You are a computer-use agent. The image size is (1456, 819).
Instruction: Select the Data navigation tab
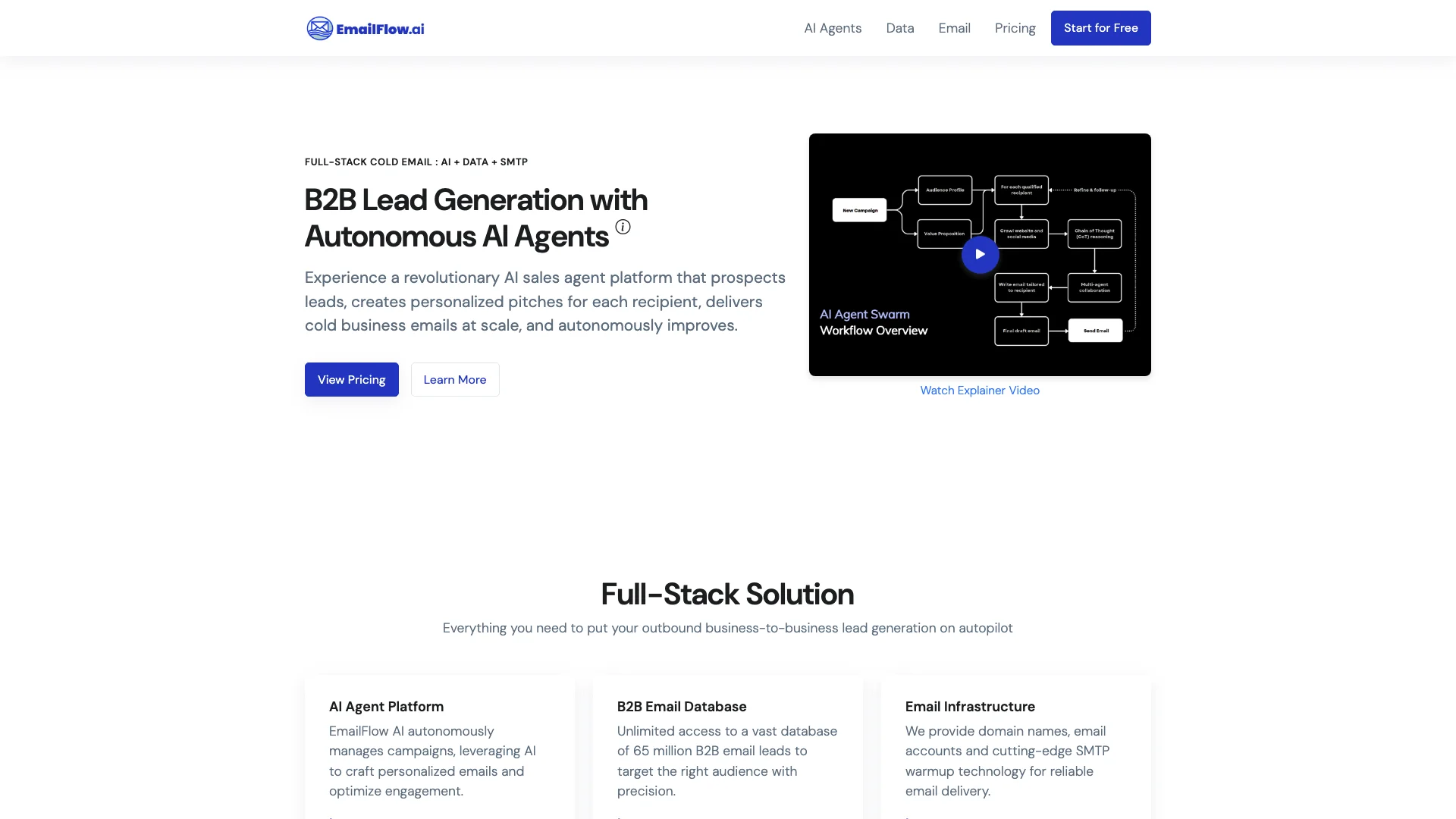coord(900,27)
